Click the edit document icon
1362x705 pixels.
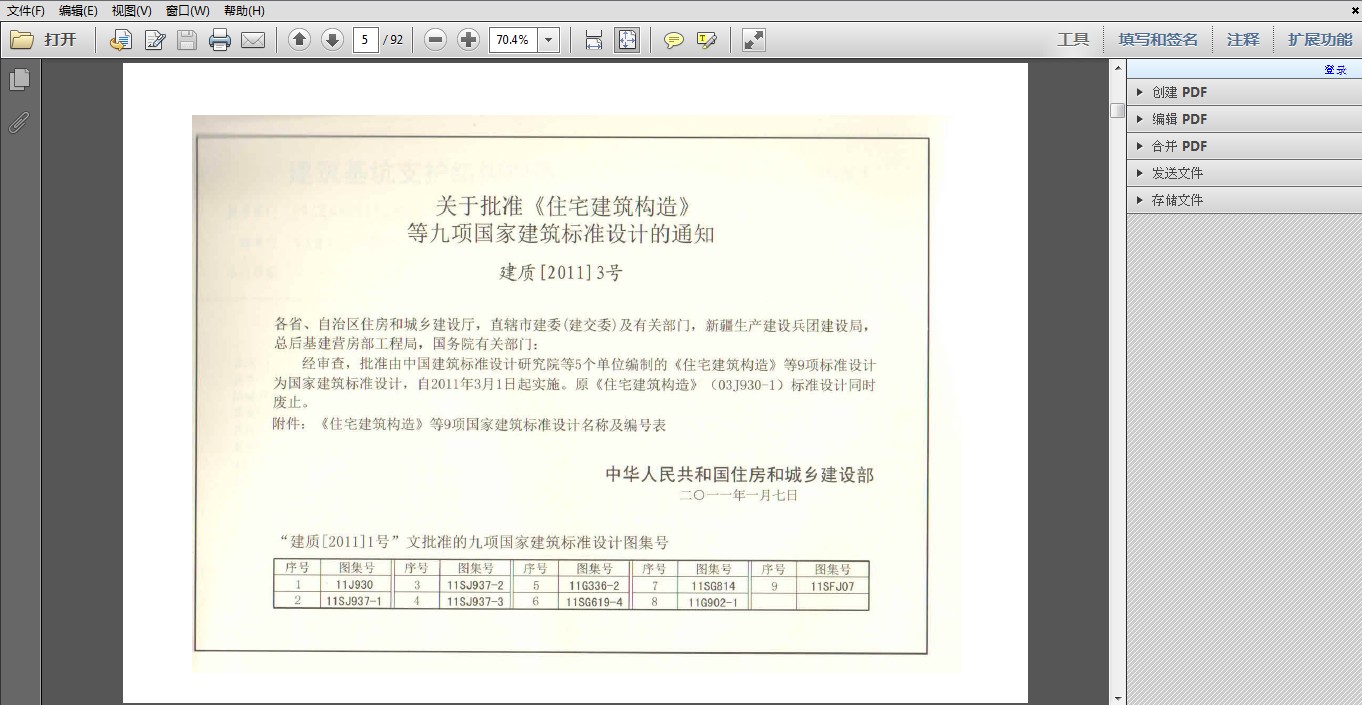(x=155, y=40)
